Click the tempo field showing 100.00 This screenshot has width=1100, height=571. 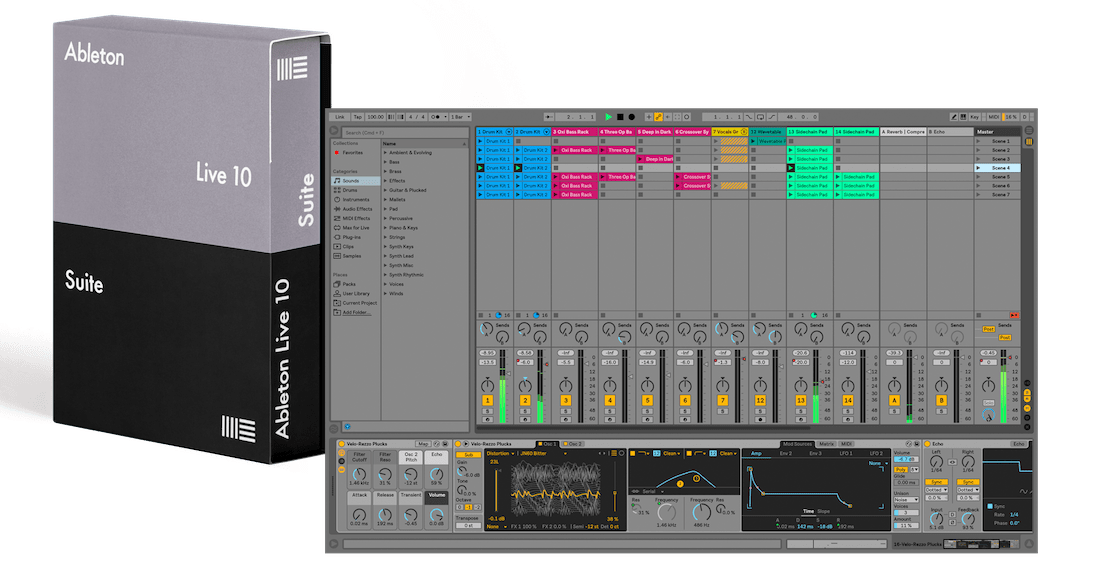click(375, 117)
